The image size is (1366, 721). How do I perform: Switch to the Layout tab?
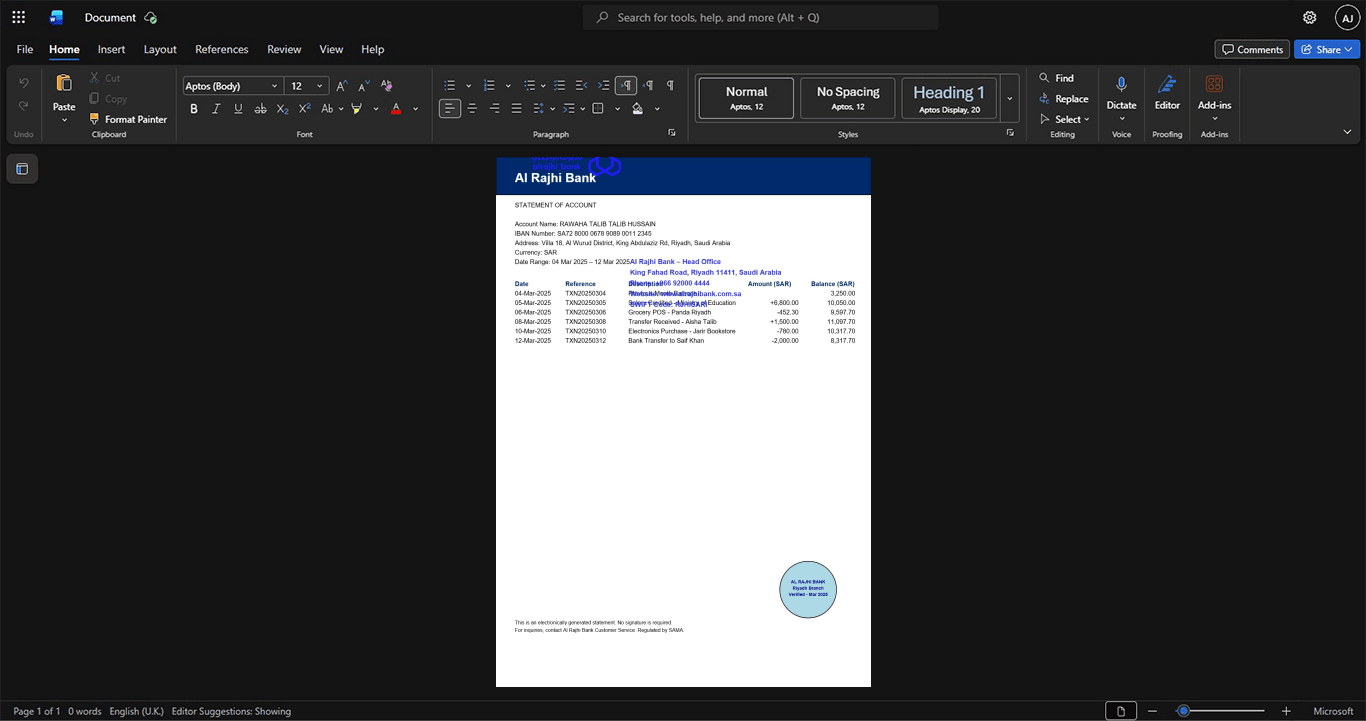pyautogui.click(x=160, y=49)
